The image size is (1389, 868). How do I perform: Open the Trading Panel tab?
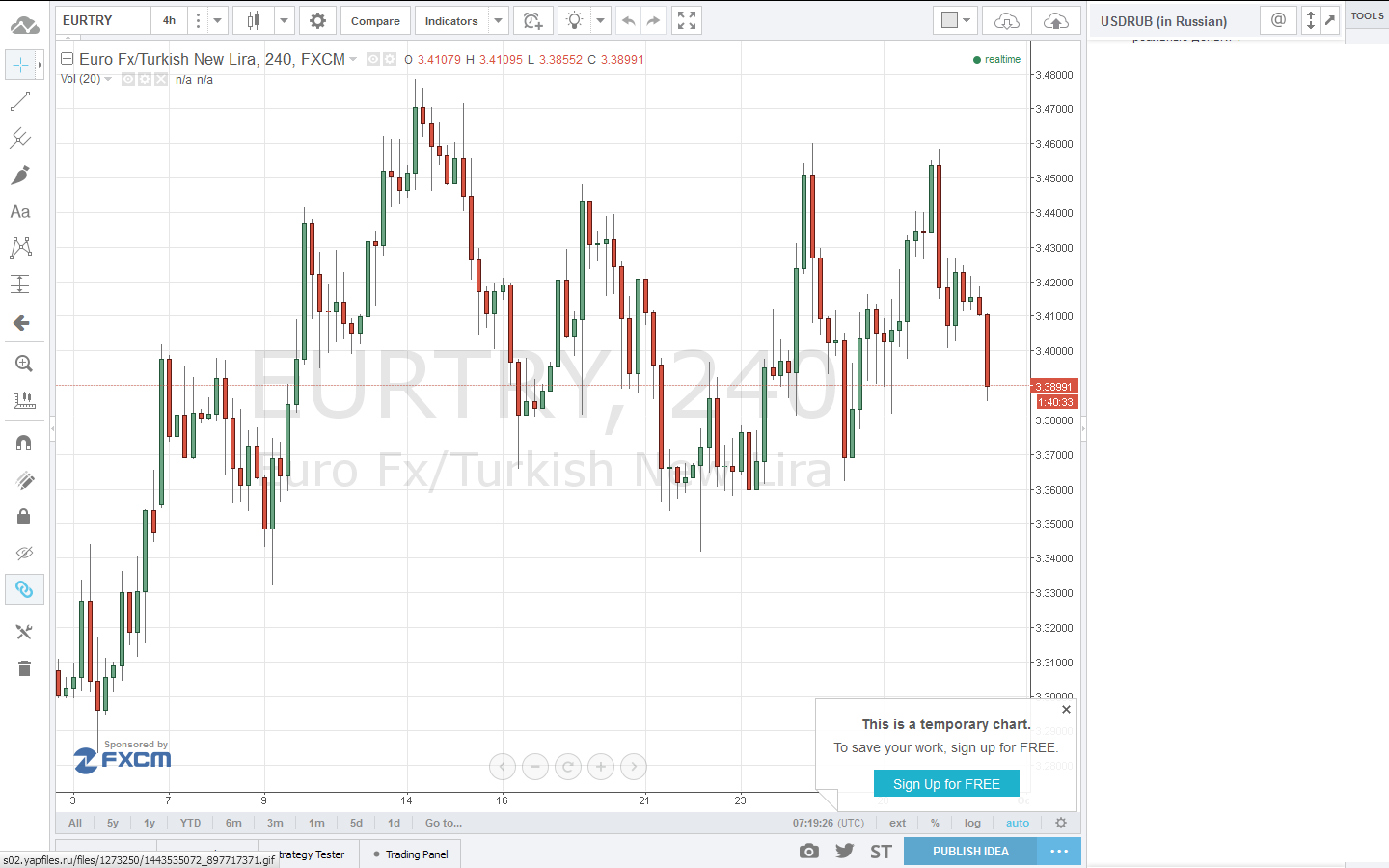pyautogui.click(x=411, y=854)
